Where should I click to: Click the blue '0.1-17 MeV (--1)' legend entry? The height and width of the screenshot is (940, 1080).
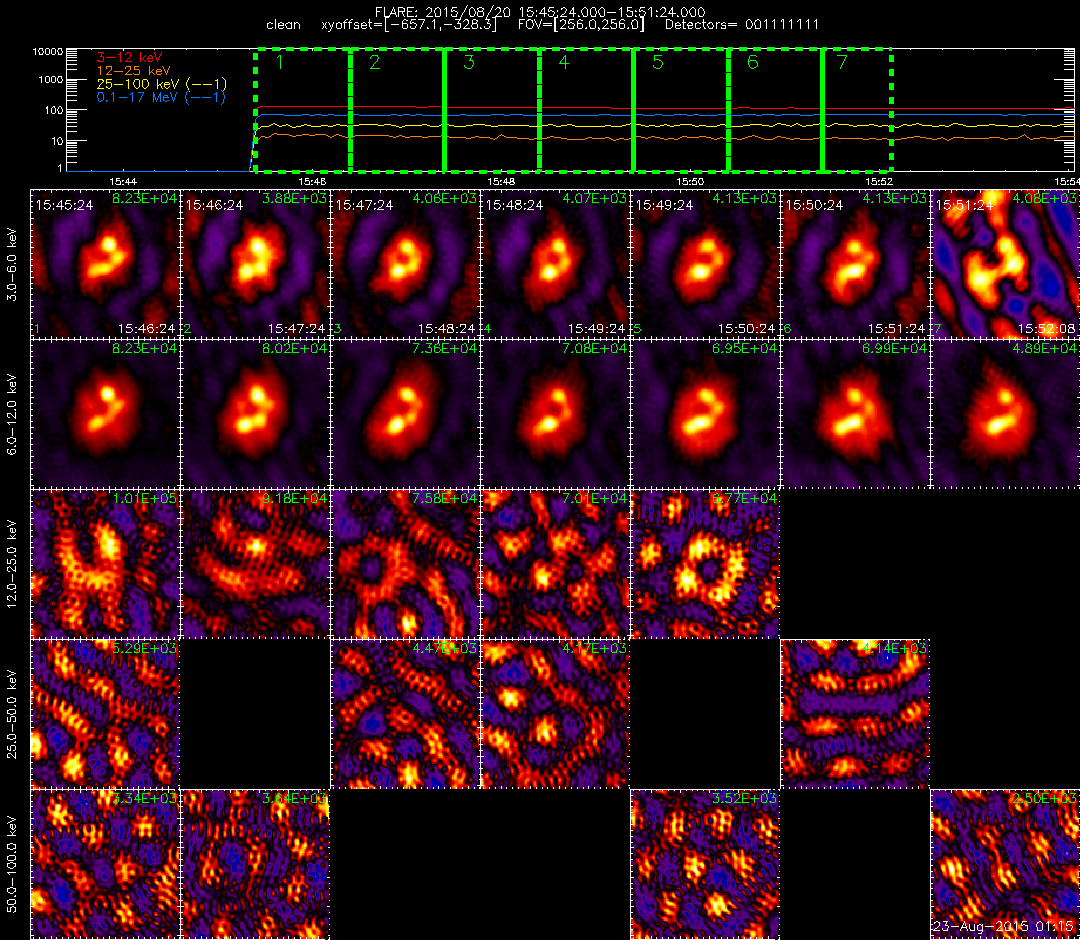[x=161, y=97]
